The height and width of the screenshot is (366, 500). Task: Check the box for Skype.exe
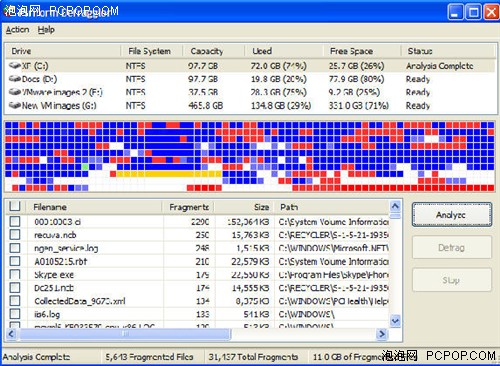(15, 274)
